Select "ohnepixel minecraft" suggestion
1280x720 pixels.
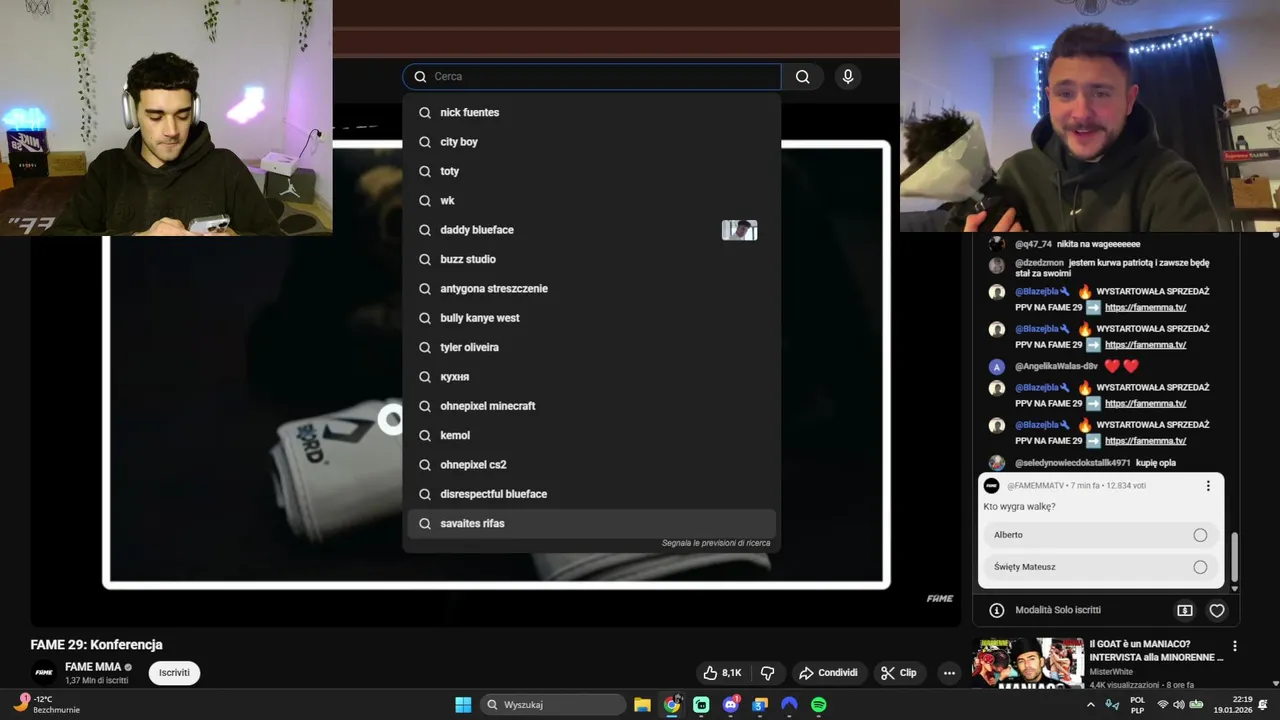click(x=592, y=406)
